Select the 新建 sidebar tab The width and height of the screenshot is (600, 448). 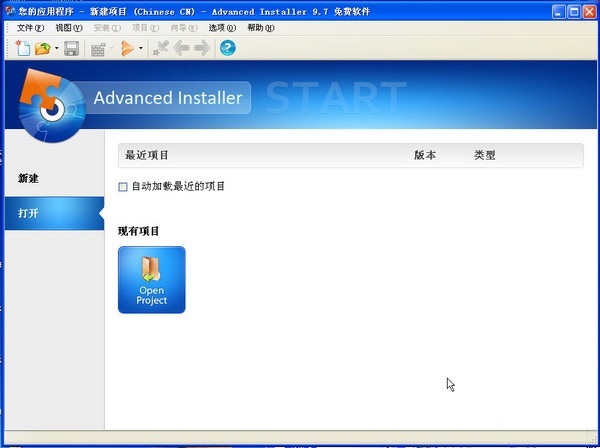click(54, 178)
